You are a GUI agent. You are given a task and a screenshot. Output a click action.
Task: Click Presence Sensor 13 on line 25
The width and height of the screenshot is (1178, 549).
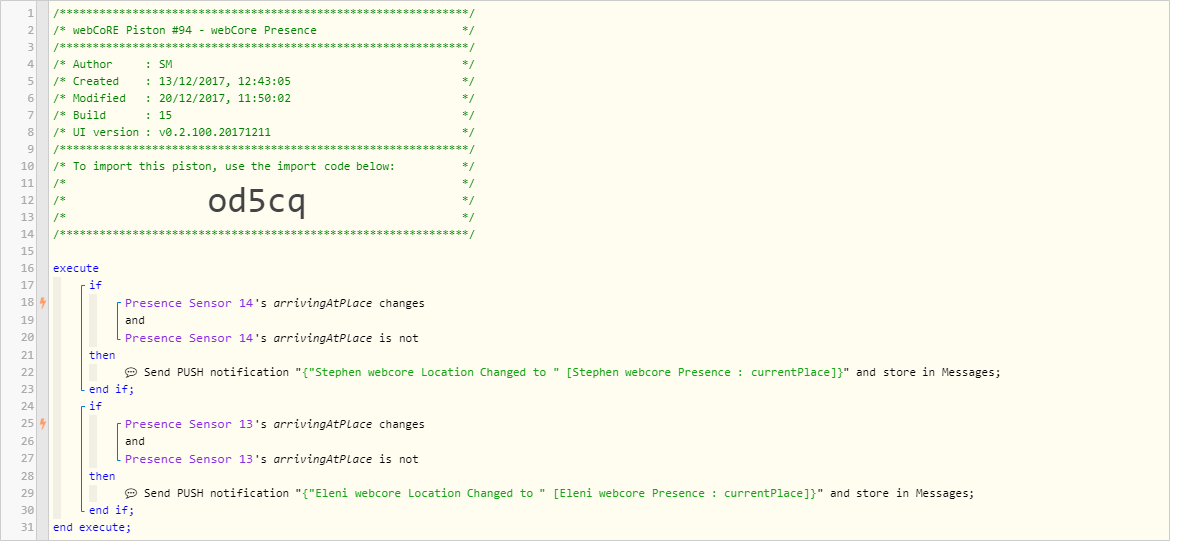(189, 424)
